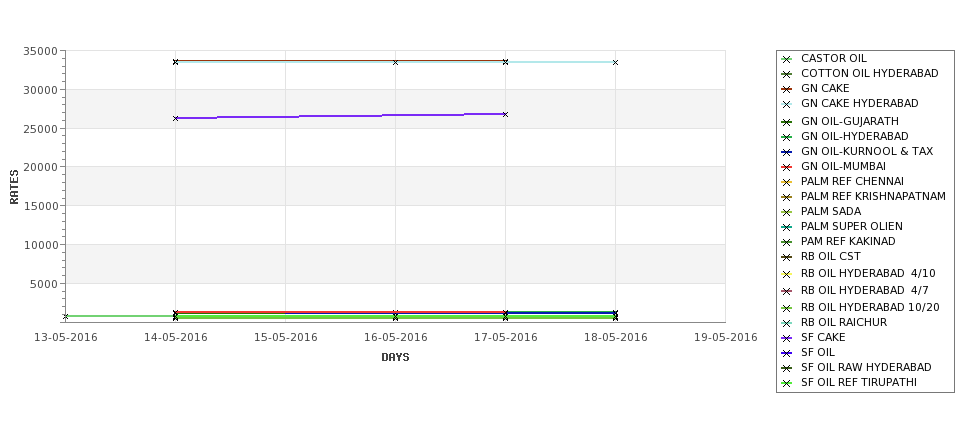Click SF CAKE data point on 17-05-2016
Image resolution: width=975 pixels, height=429 pixels.
pos(505,114)
